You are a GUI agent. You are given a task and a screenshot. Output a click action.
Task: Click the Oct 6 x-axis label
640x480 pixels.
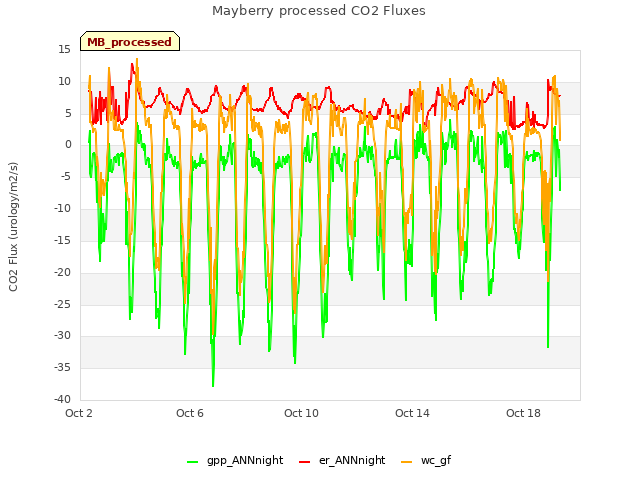[x=190, y=413]
